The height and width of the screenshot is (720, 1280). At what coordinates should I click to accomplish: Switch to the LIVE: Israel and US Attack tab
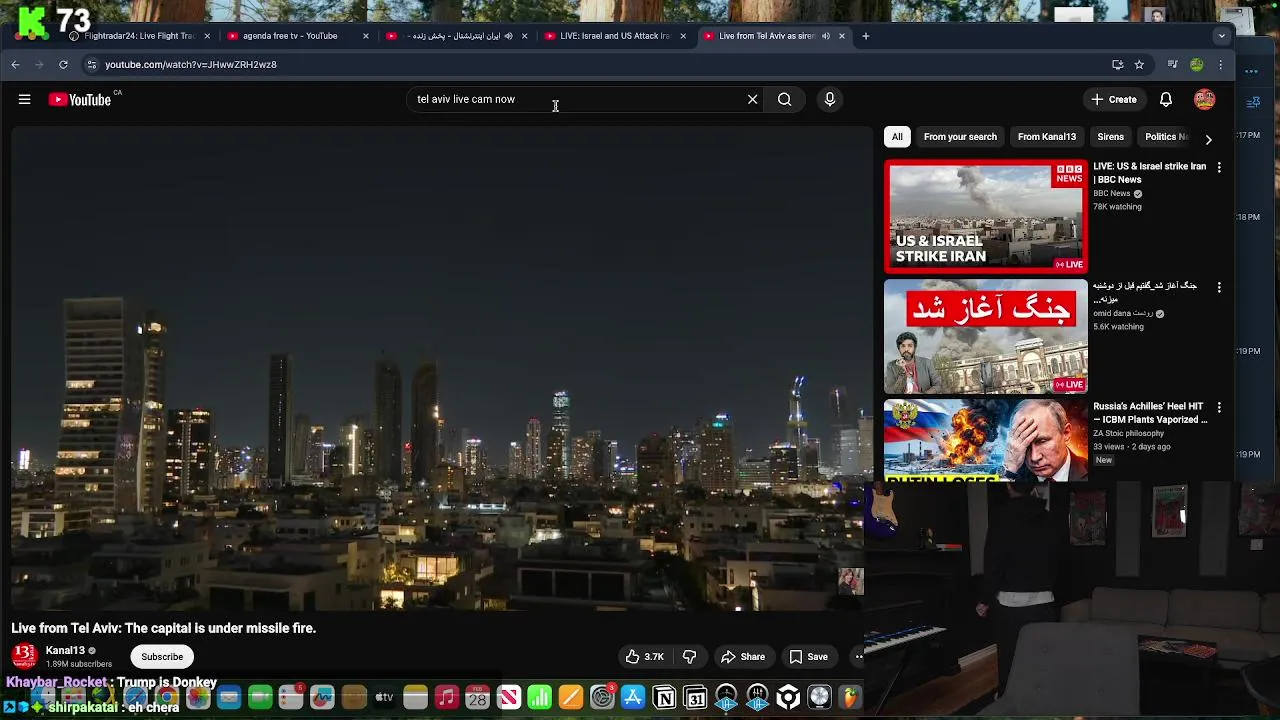coord(615,36)
